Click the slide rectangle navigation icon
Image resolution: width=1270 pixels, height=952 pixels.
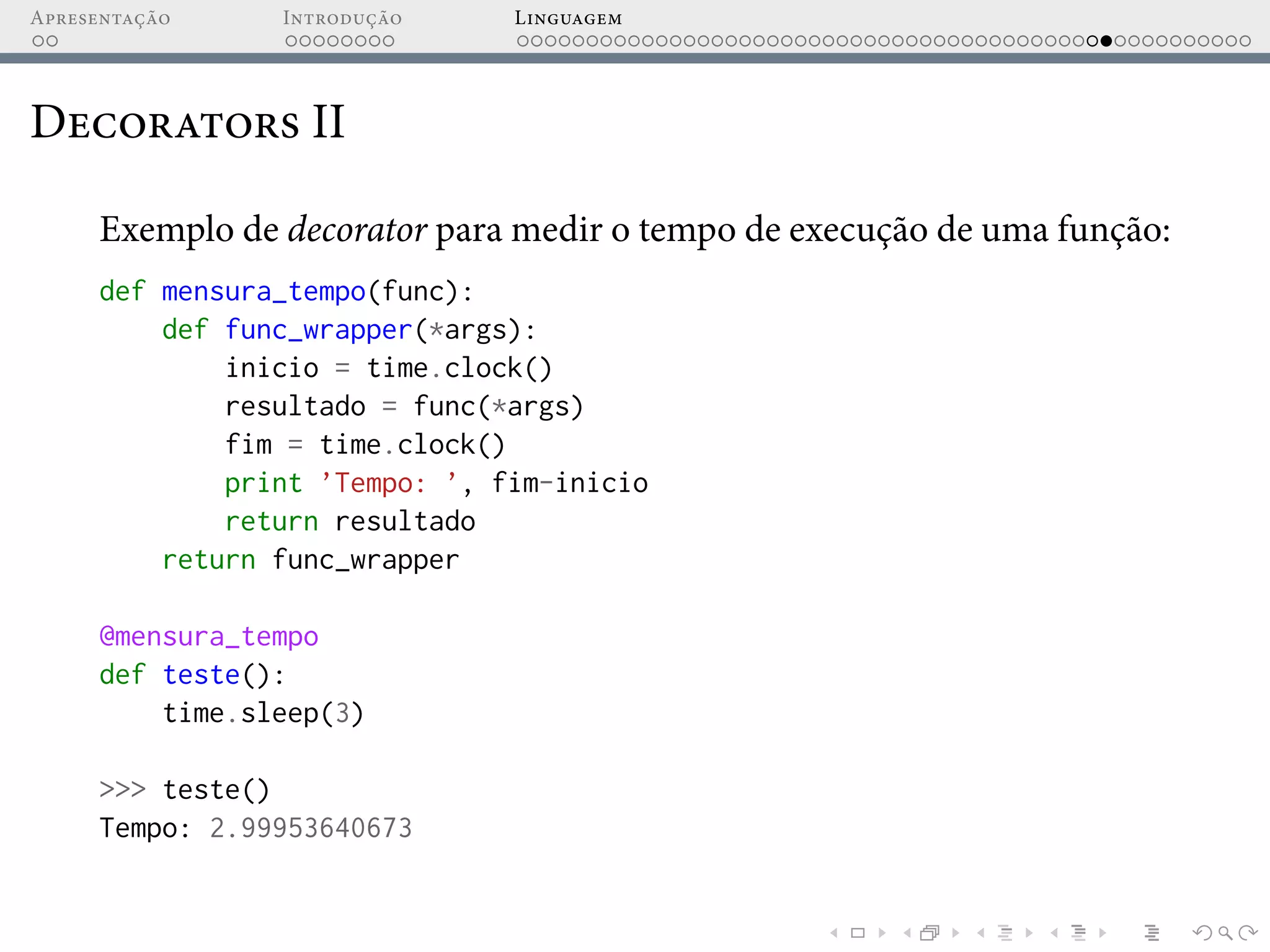(858, 933)
